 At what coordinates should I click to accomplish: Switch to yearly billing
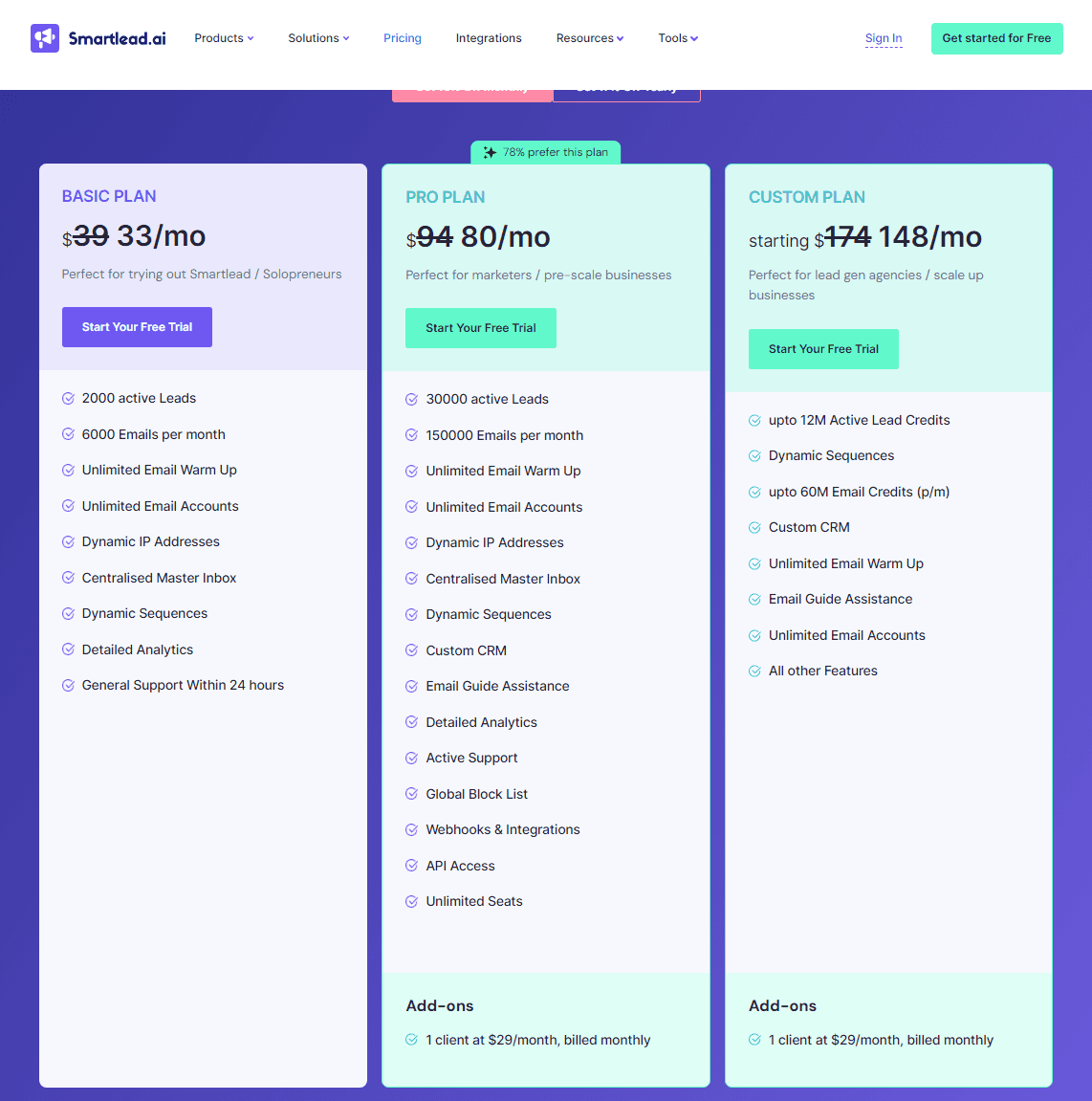(626, 86)
